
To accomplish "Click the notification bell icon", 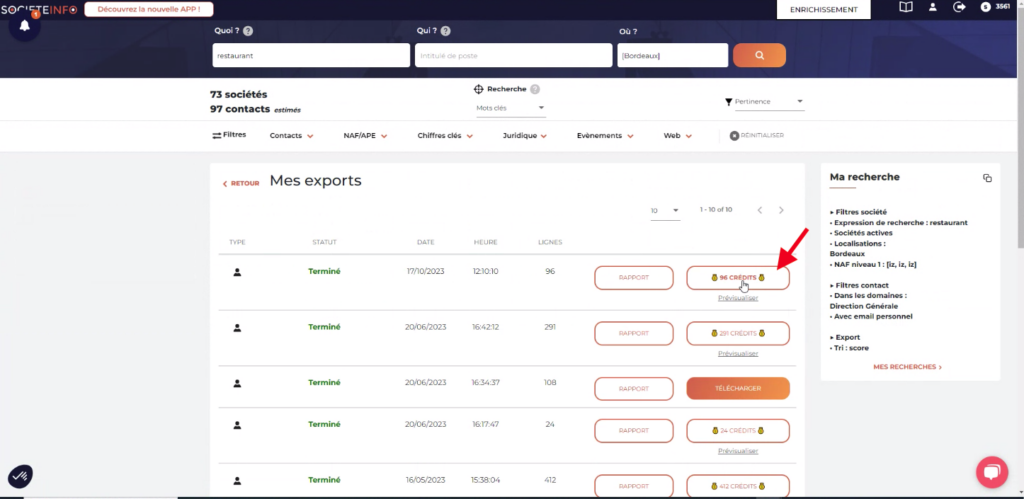I will tap(24, 26).
